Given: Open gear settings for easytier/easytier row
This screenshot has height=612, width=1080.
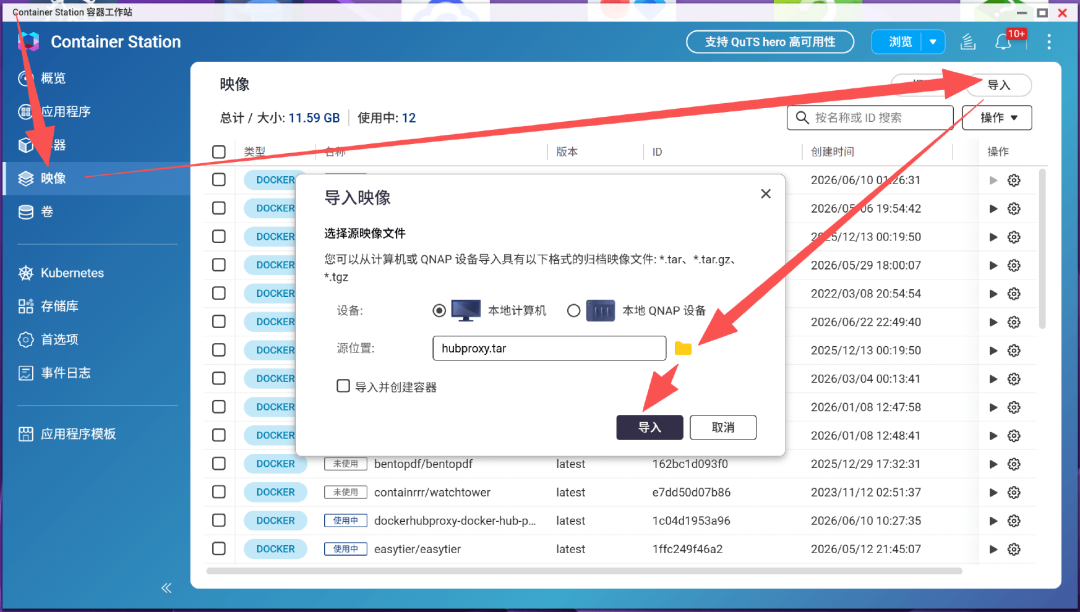Looking at the screenshot, I should (1014, 549).
